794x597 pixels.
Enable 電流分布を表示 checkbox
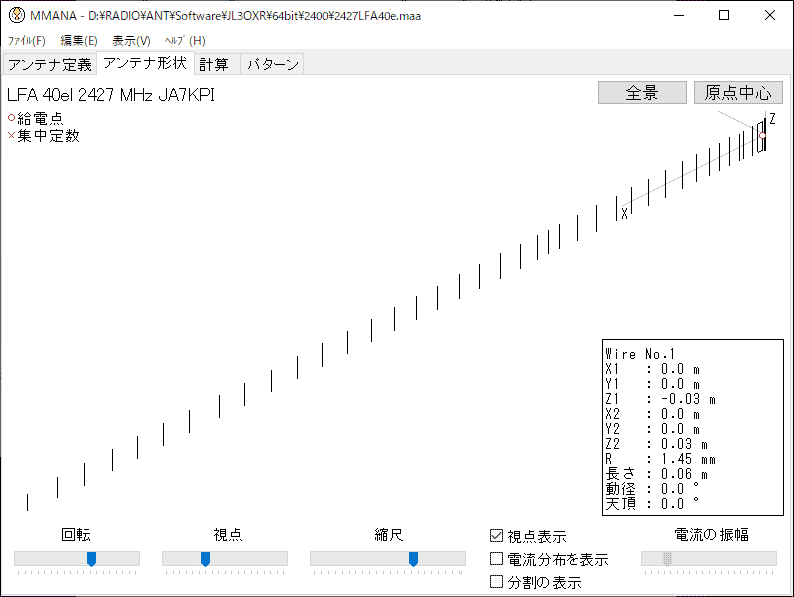pyautogui.click(x=497, y=559)
